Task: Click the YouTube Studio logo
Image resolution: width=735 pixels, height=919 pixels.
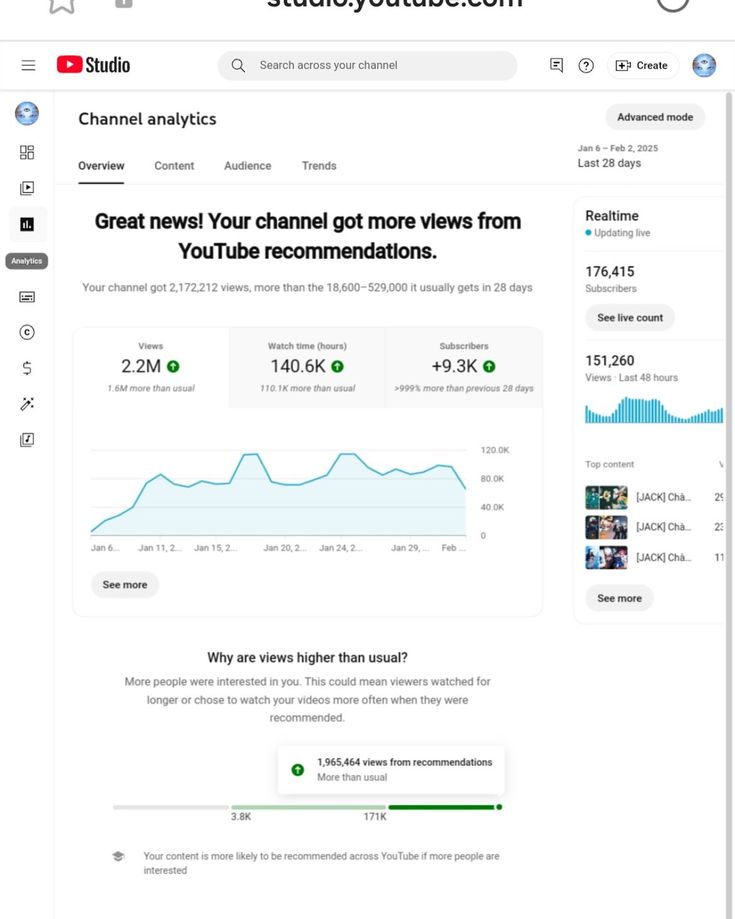Action: click(x=93, y=65)
